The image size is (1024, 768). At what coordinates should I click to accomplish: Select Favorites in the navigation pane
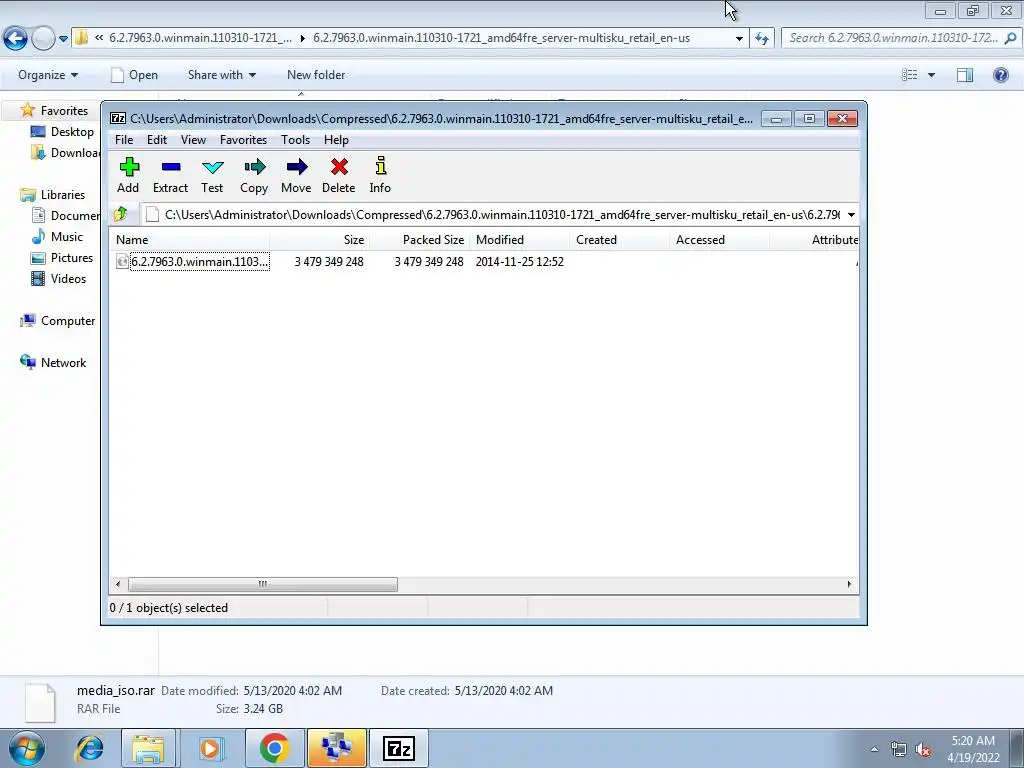point(64,111)
